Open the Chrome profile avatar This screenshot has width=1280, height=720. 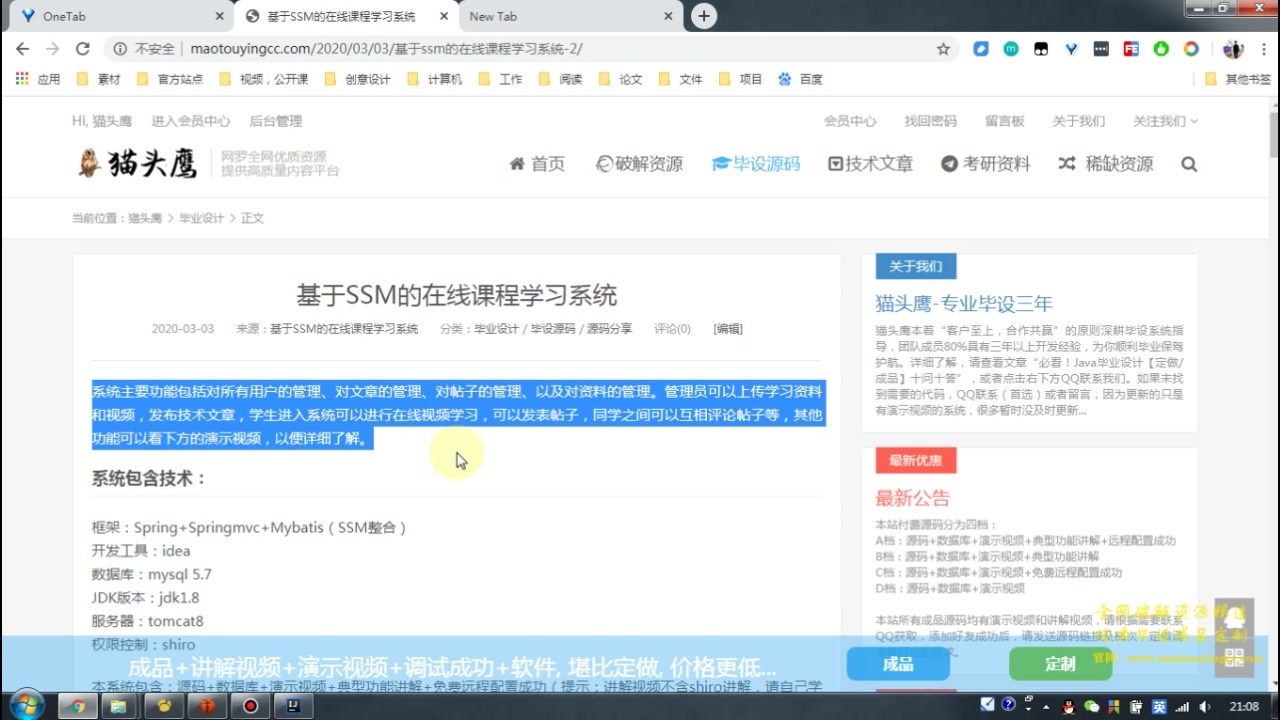click(x=1233, y=48)
